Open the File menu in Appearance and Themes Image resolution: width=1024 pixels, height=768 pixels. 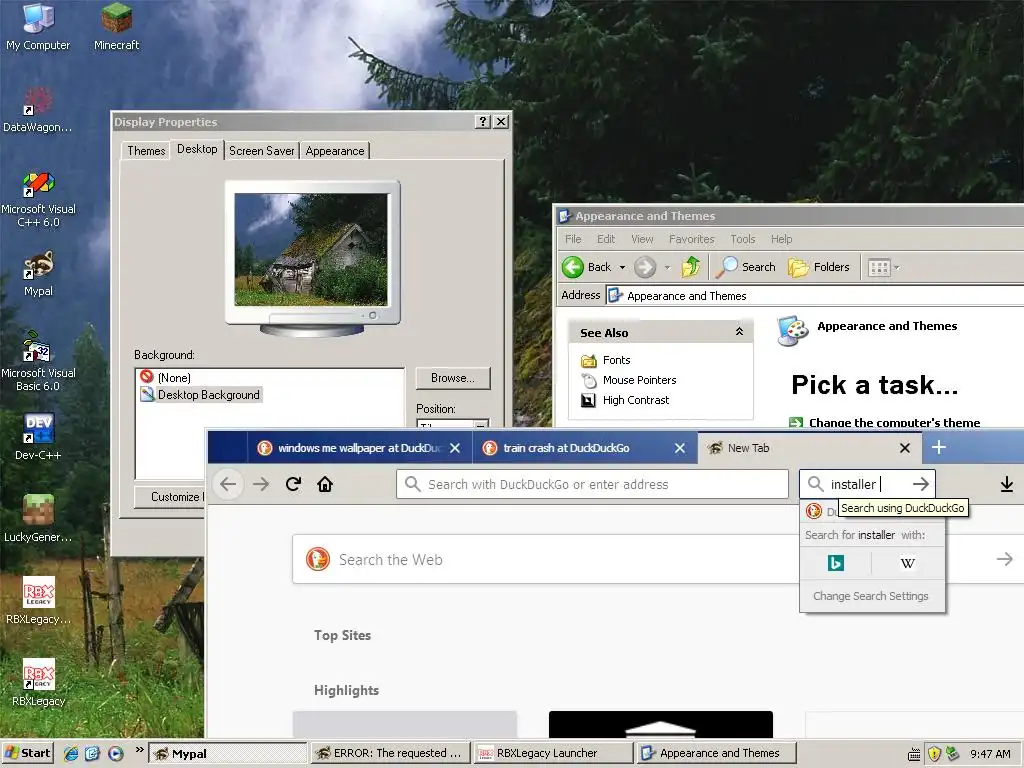point(573,239)
